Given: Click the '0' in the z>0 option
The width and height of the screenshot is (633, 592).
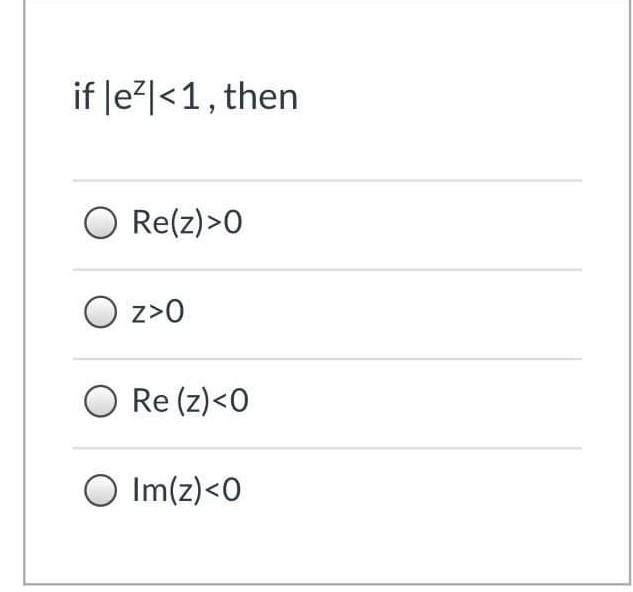Looking at the screenshot, I should [x=175, y=311].
